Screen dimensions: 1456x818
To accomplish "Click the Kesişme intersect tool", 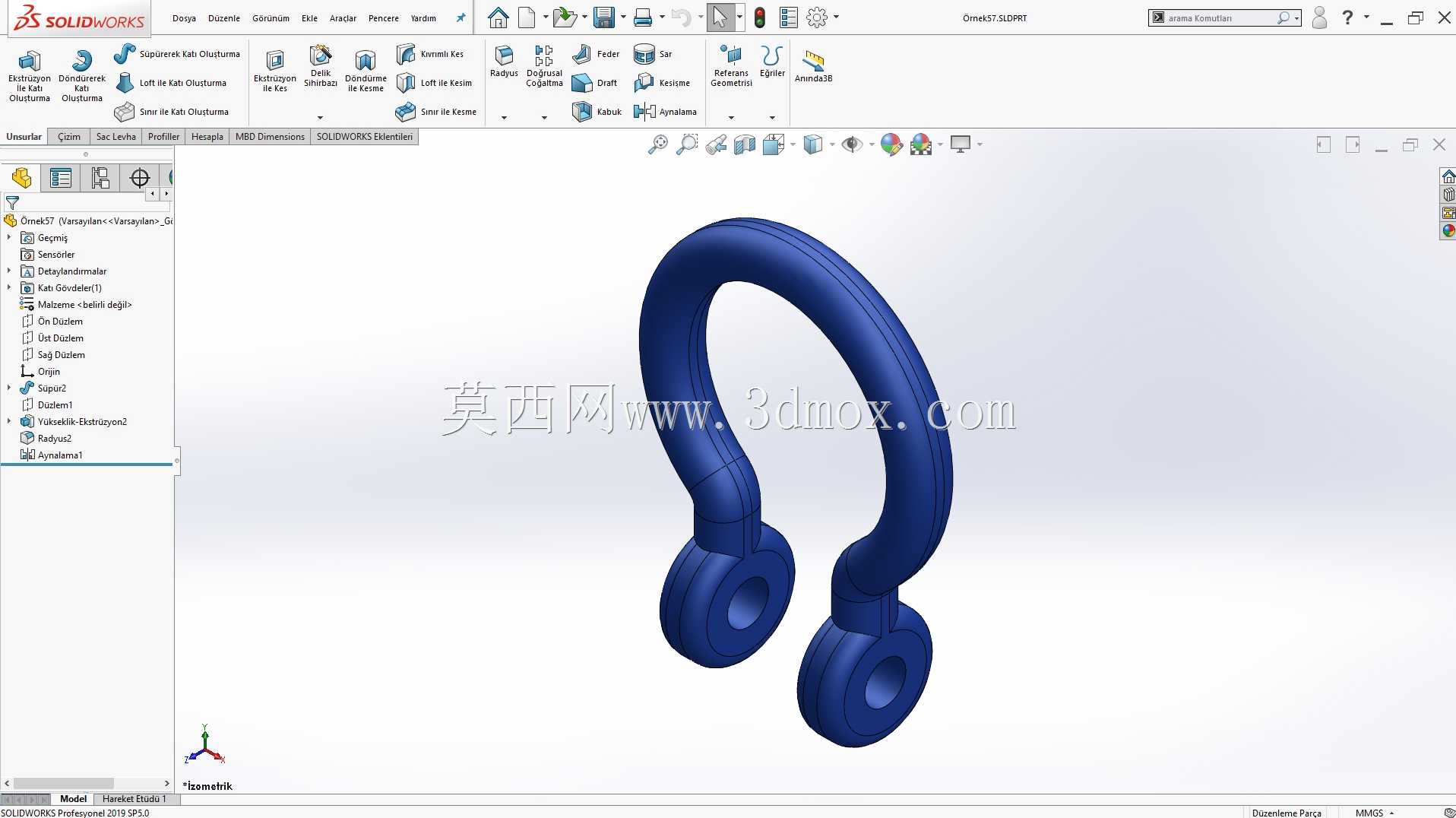I will (x=662, y=83).
